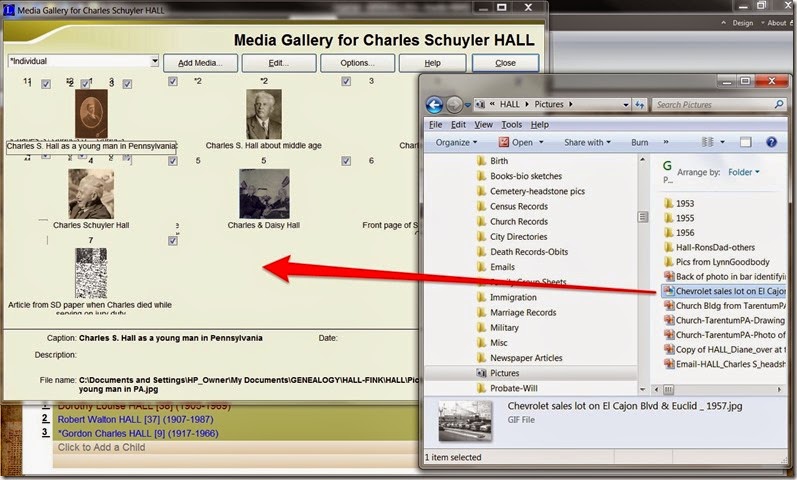The height and width of the screenshot is (480, 797).
Task: Select Chevrolet sales lot on El Cajon file
Action: [724, 291]
